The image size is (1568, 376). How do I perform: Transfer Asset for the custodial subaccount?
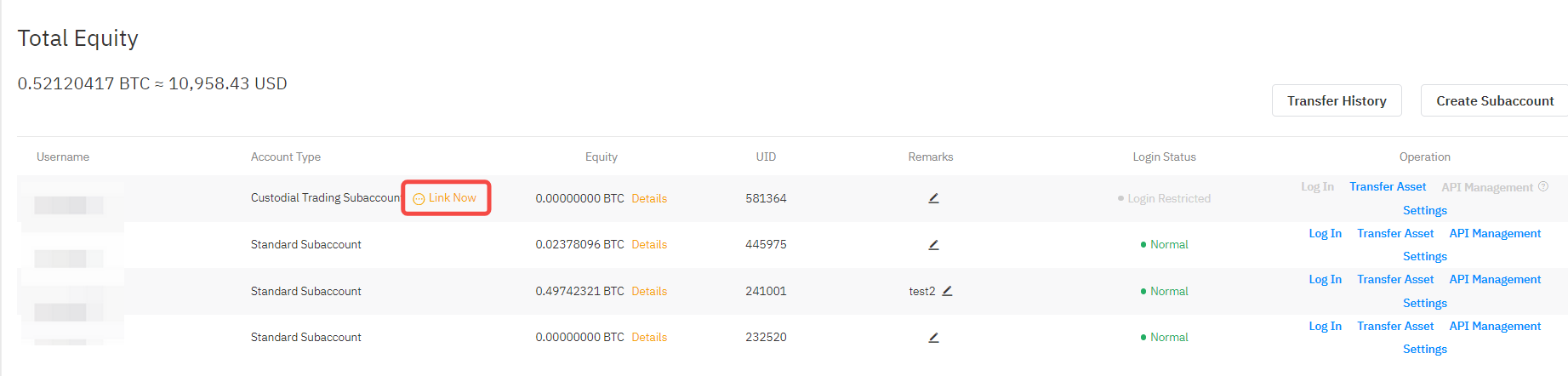[x=1388, y=187]
